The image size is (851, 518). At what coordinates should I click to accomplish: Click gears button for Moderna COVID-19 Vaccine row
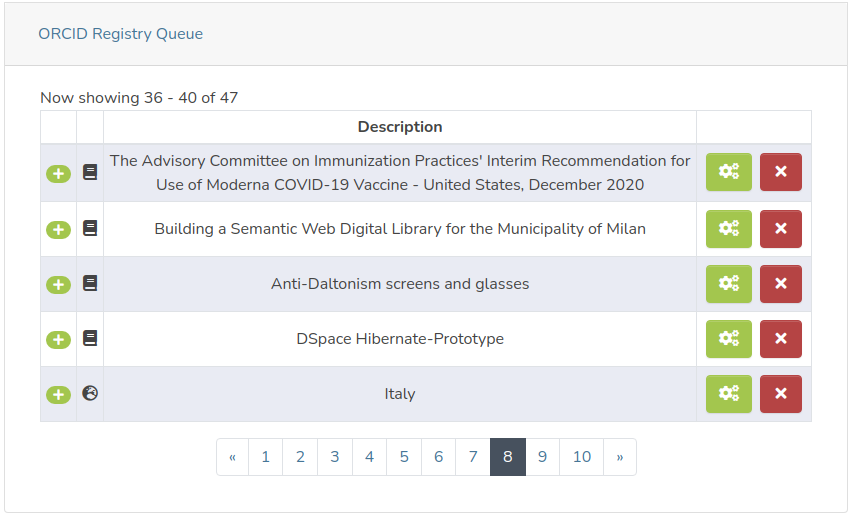point(728,172)
